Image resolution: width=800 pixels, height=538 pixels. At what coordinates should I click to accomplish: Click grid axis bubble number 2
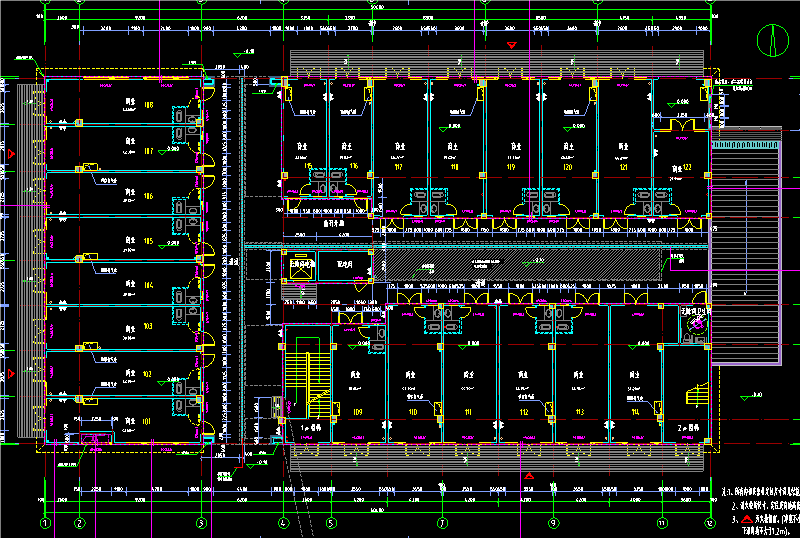tap(80, 523)
